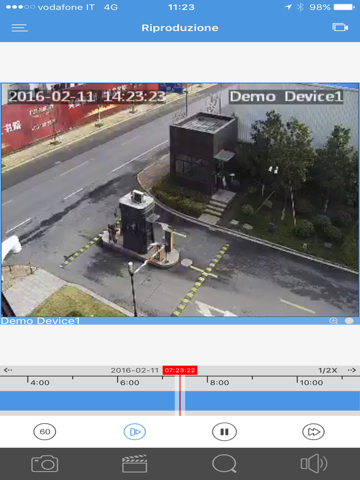Image resolution: width=360 pixels, height=480 pixels.
Task: Click the blue recording bar on timeline
Action: pyautogui.click(x=180, y=401)
